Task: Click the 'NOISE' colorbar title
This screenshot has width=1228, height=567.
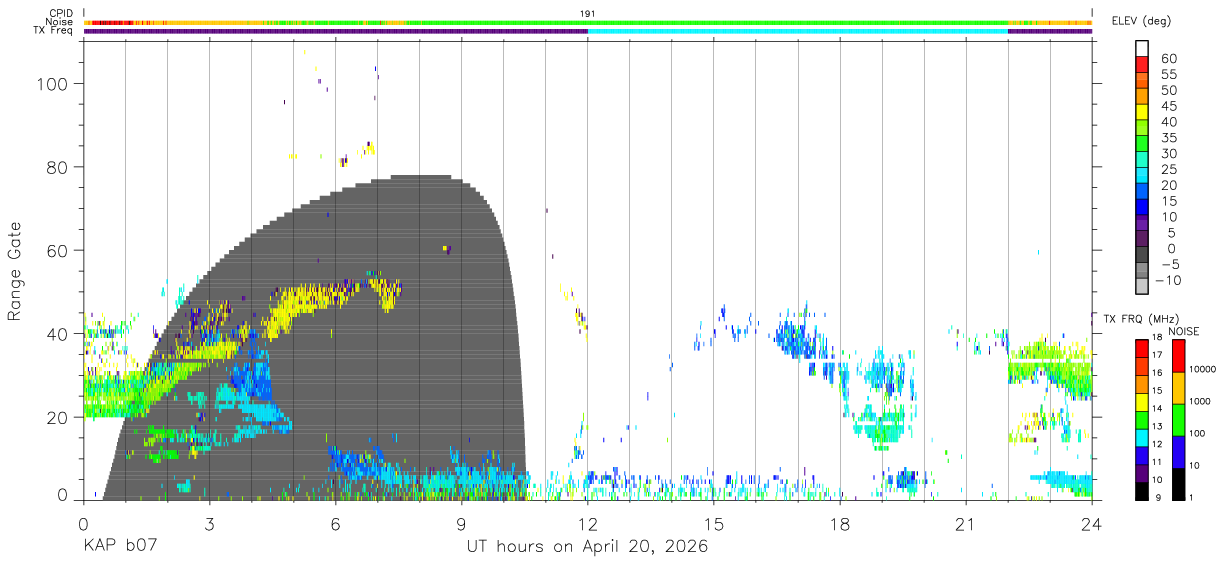Action: coord(1183,331)
